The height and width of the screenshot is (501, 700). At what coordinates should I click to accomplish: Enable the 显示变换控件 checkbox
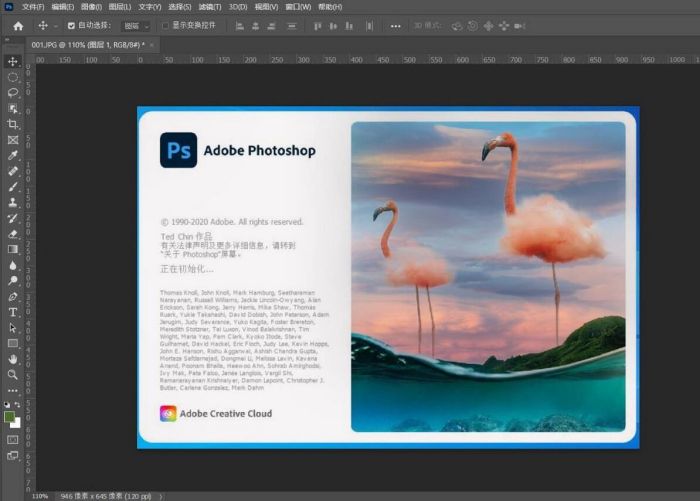165,25
